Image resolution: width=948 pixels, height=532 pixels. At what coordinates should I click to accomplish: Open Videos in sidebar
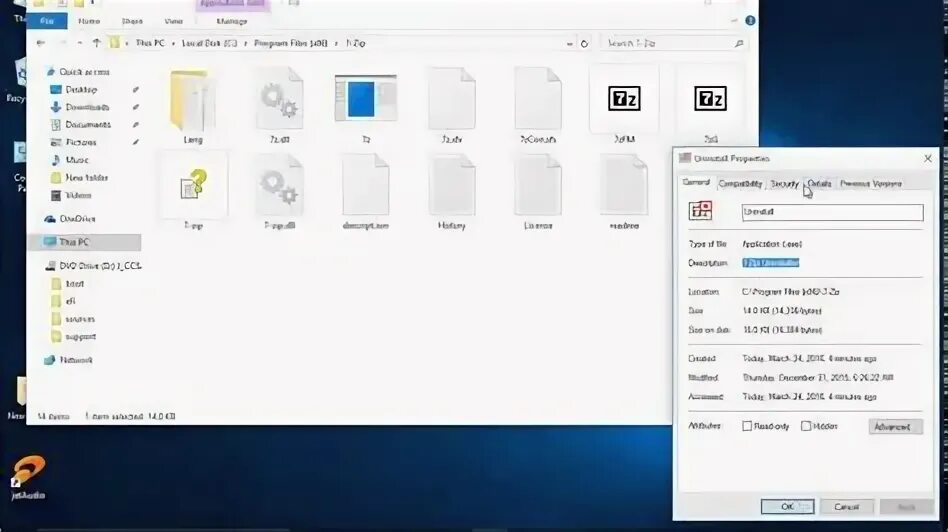(x=78, y=195)
